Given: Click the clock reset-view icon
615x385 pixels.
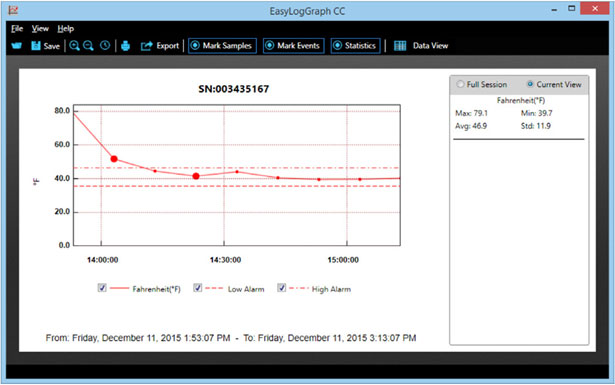Looking at the screenshot, I should [x=105, y=45].
